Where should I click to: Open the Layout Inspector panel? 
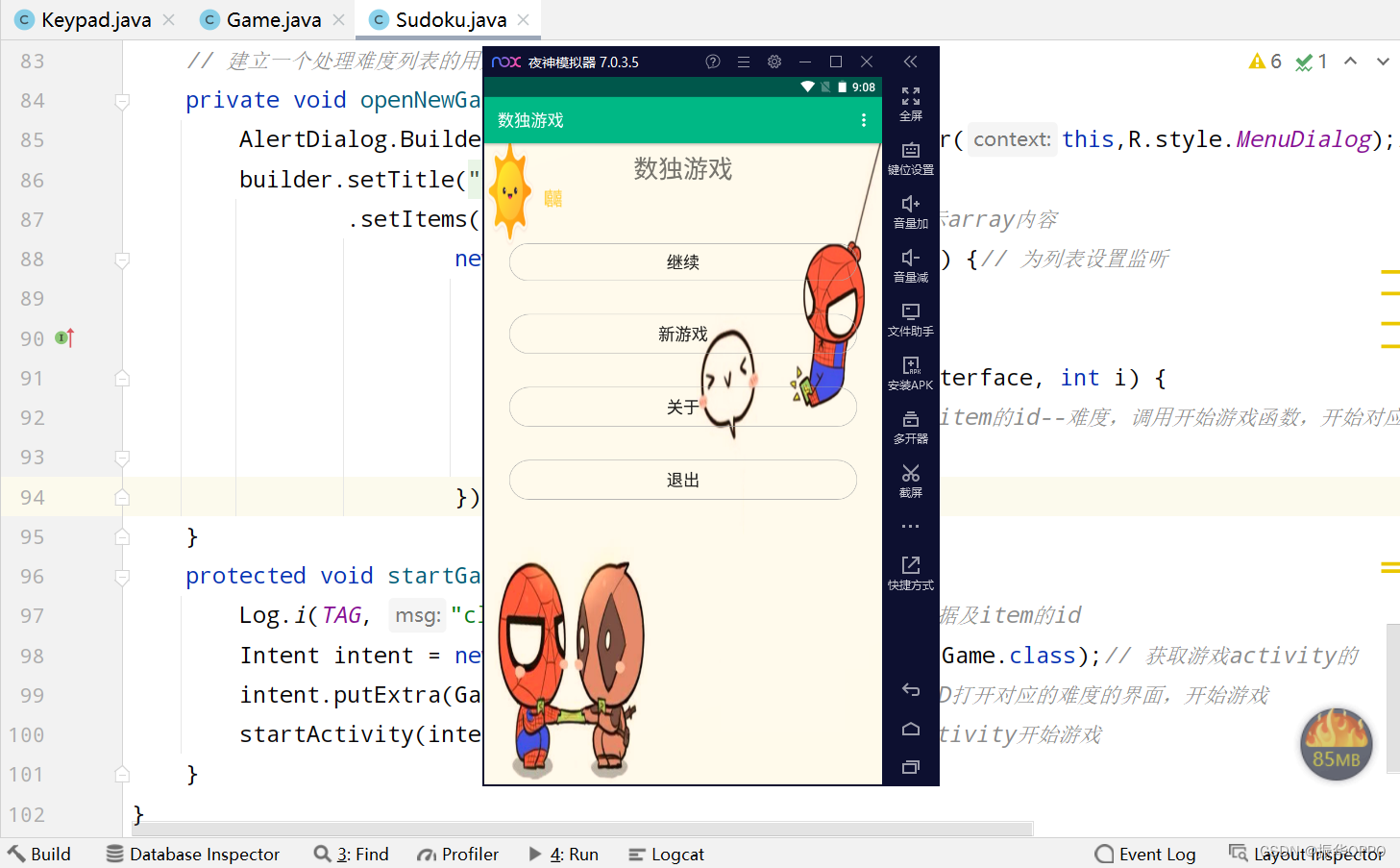click(1307, 854)
